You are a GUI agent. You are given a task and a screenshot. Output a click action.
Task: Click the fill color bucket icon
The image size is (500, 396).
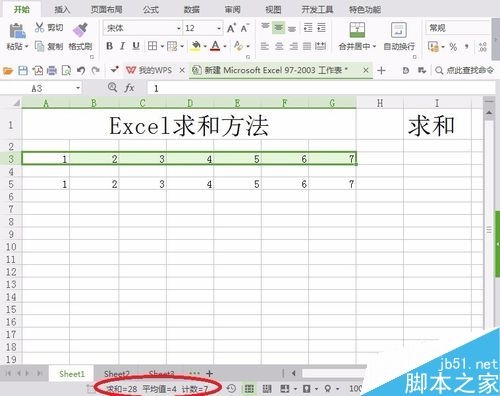pos(196,46)
